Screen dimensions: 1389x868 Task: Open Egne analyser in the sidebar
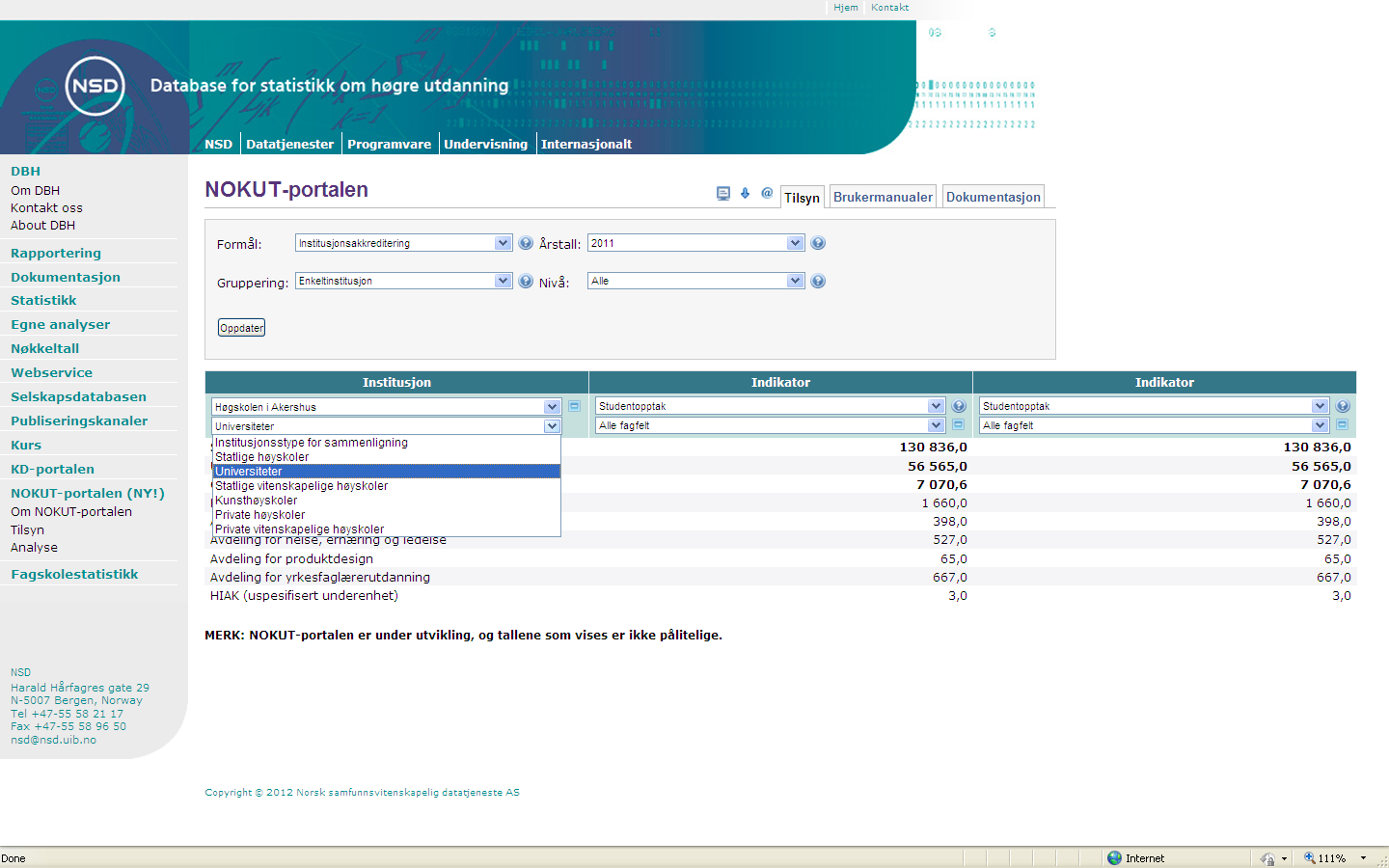click(60, 324)
